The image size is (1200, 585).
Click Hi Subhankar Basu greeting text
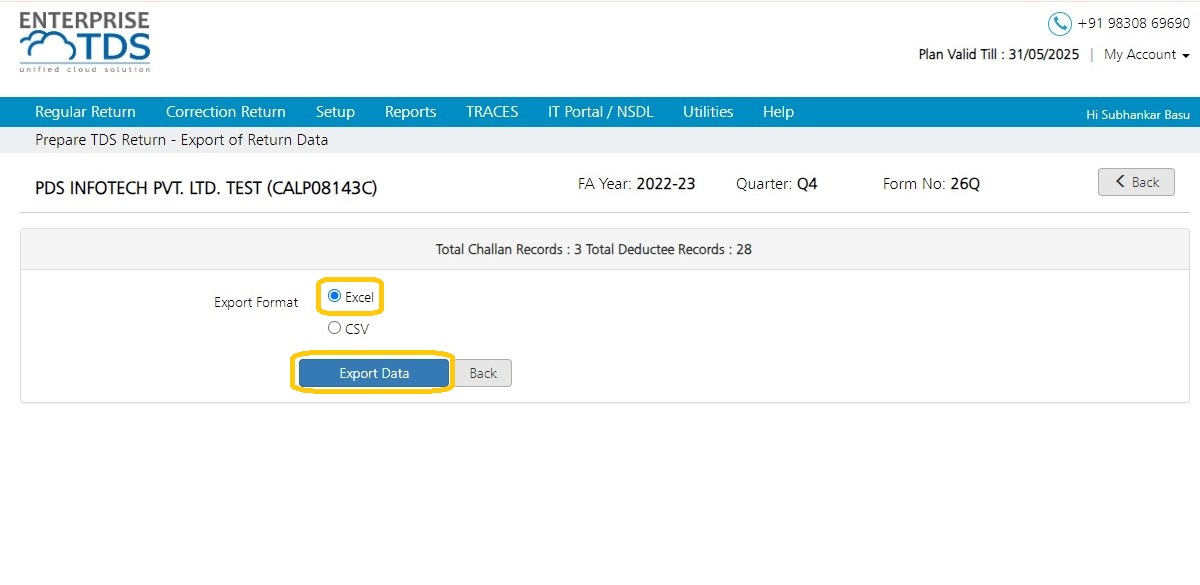click(1138, 115)
